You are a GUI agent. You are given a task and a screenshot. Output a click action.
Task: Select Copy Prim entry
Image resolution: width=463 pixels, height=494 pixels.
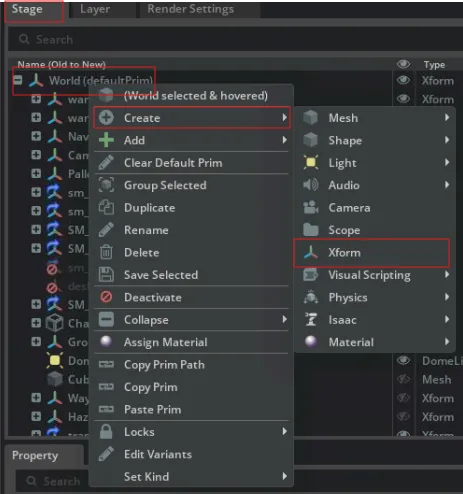click(191, 387)
